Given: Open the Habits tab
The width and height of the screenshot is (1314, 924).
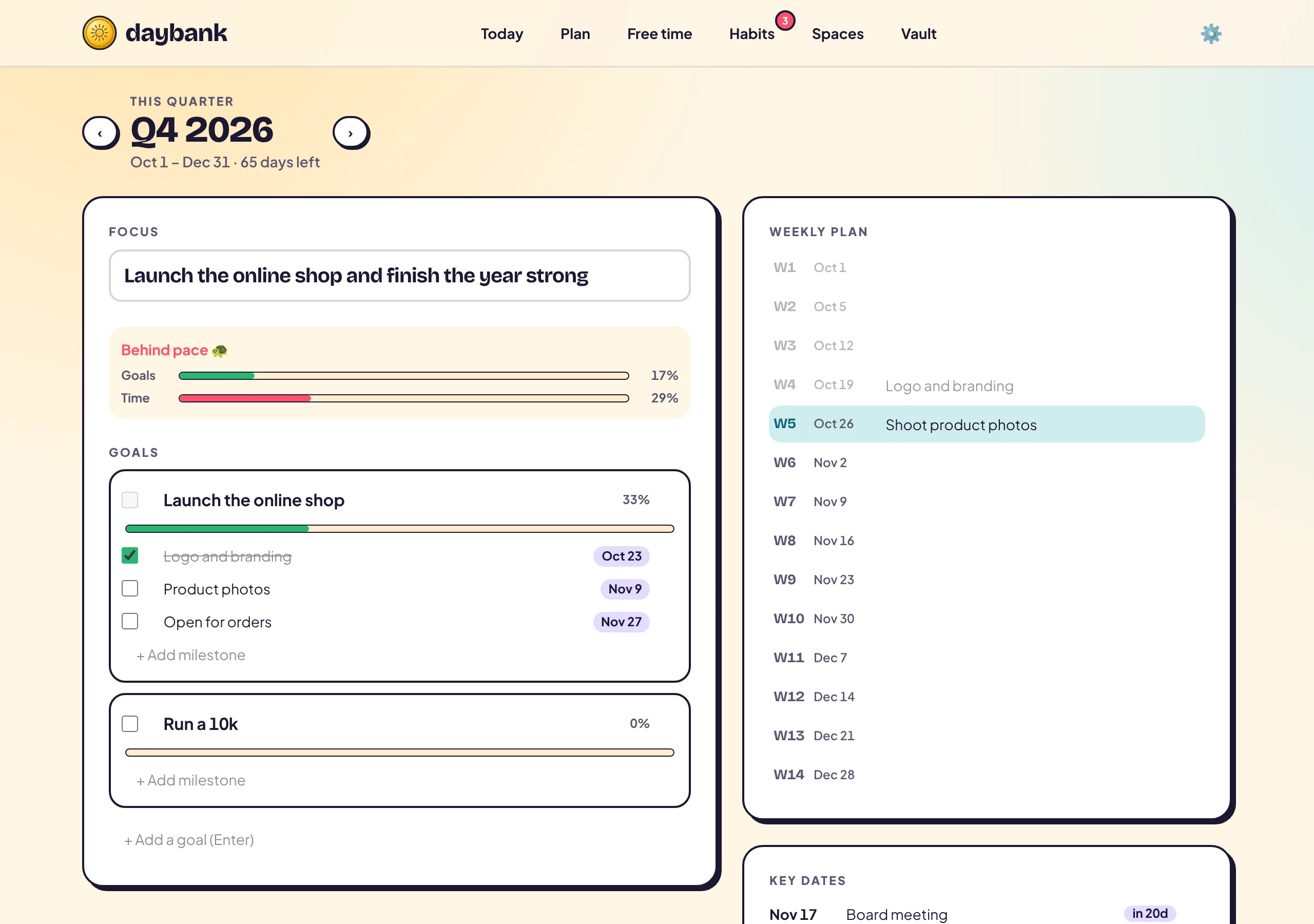Looking at the screenshot, I should (x=751, y=34).
